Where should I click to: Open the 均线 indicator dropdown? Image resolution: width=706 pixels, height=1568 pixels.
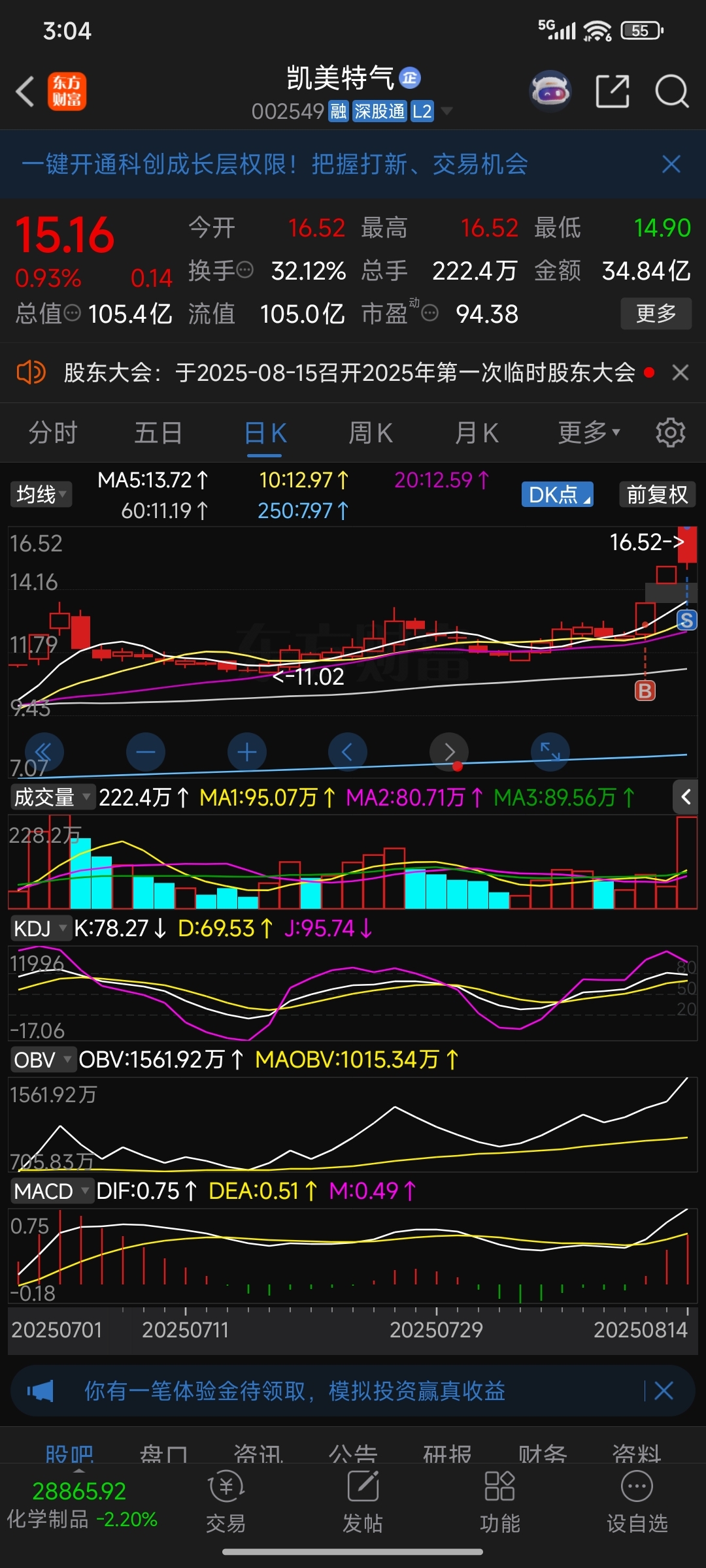tap(41, 495)
